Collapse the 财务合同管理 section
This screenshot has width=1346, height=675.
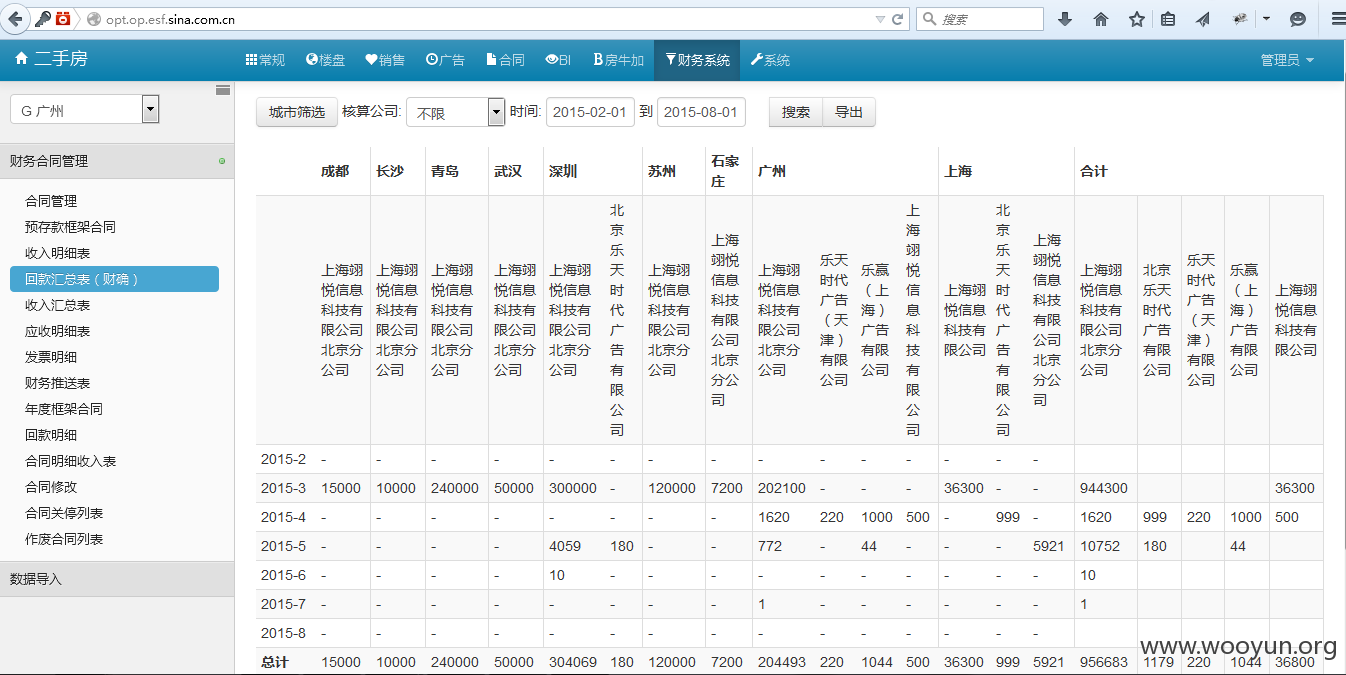(117, 160)
